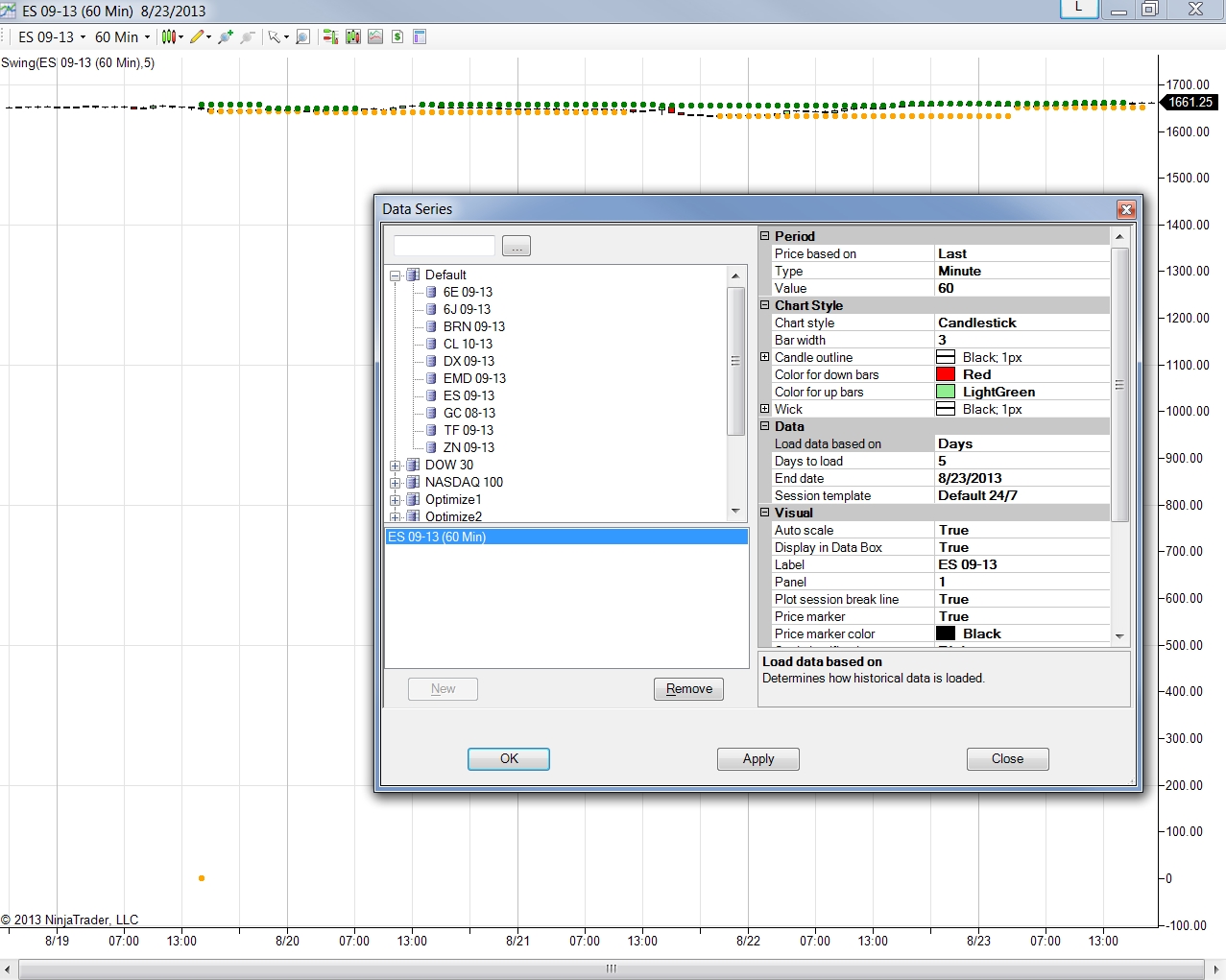Select the pencil drawing tools icon

[x=197, y=36]
